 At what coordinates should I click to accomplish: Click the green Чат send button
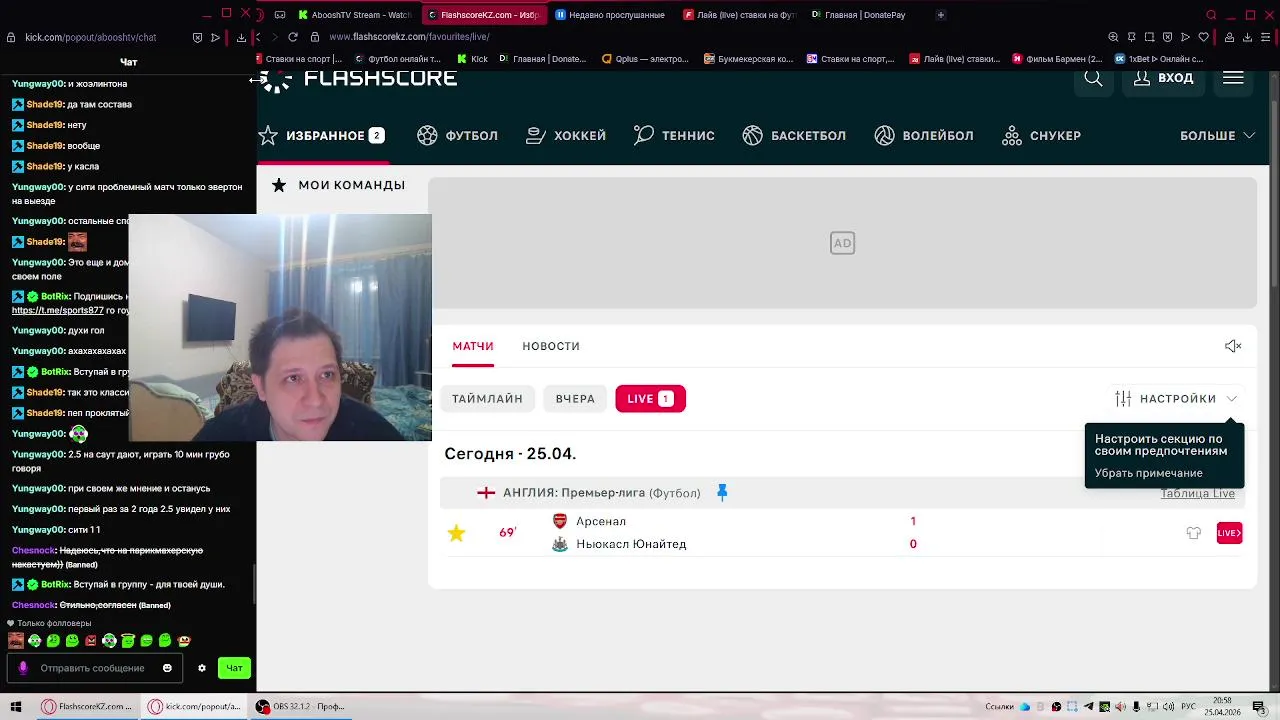tap(234, 668)
